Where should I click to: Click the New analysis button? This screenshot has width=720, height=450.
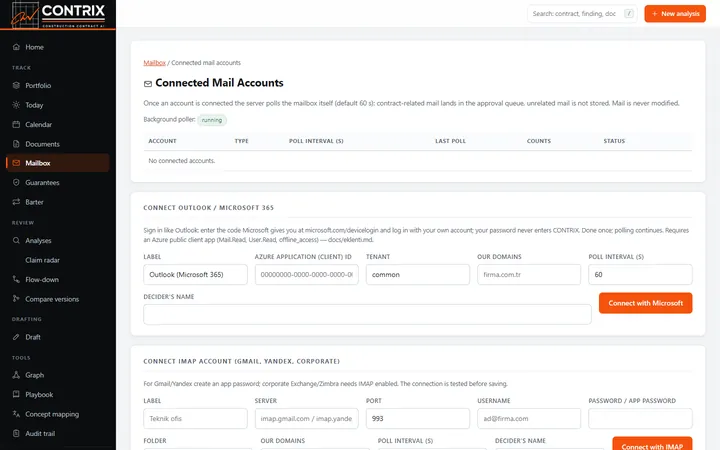point(675,14)
